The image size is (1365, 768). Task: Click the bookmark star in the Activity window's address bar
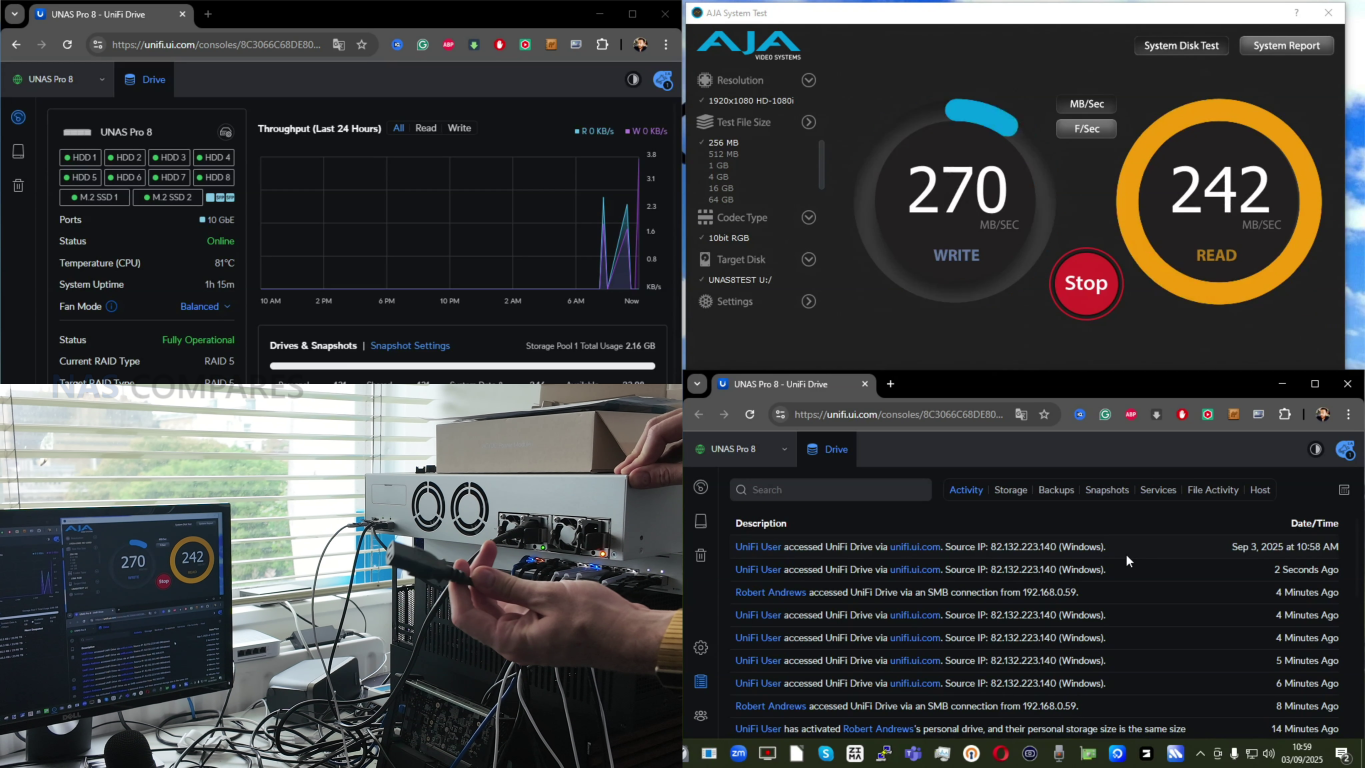pyautogui.click(x=1044, y=414)
